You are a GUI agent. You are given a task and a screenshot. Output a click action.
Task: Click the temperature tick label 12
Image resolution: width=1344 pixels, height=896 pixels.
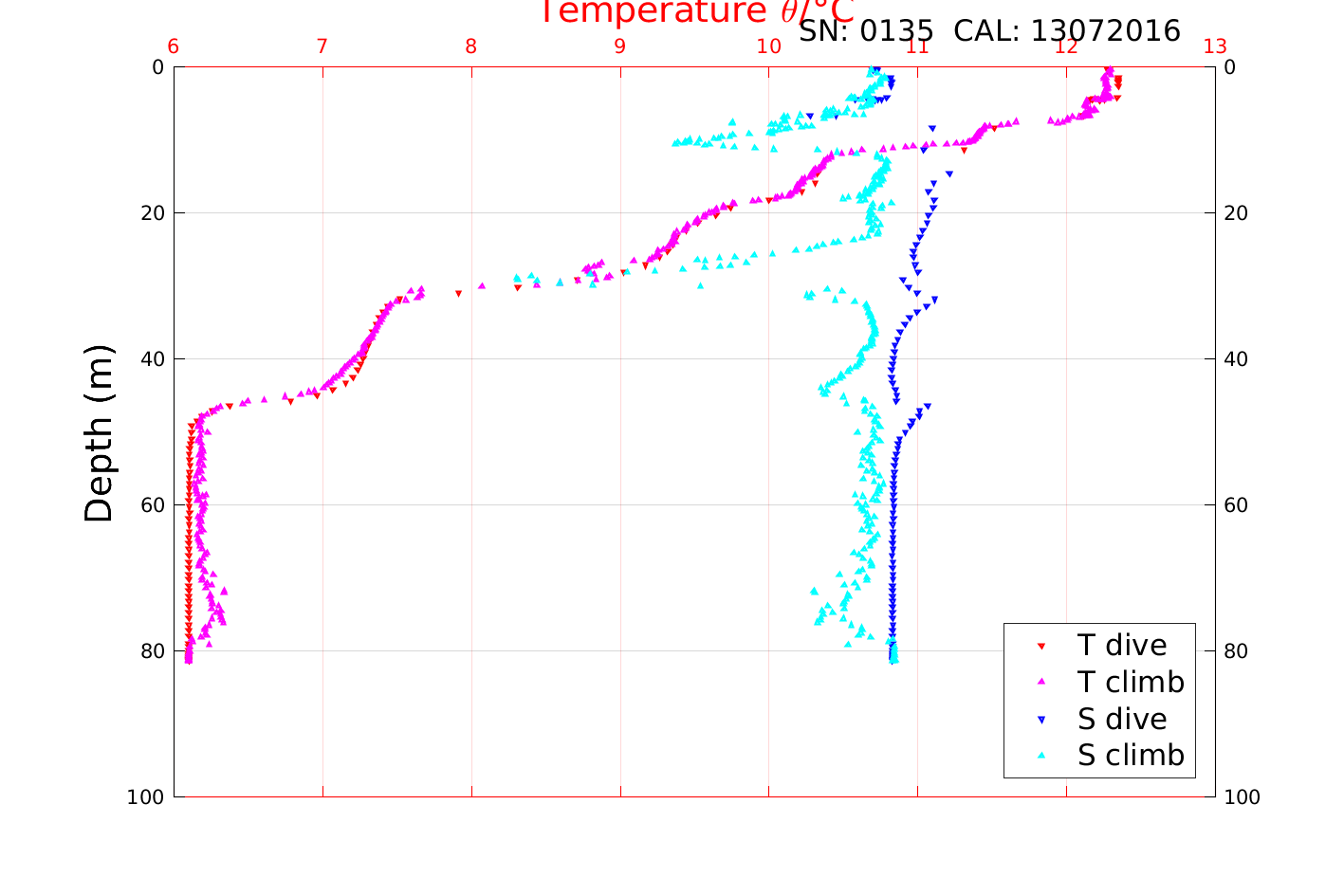click(1066, 47)
